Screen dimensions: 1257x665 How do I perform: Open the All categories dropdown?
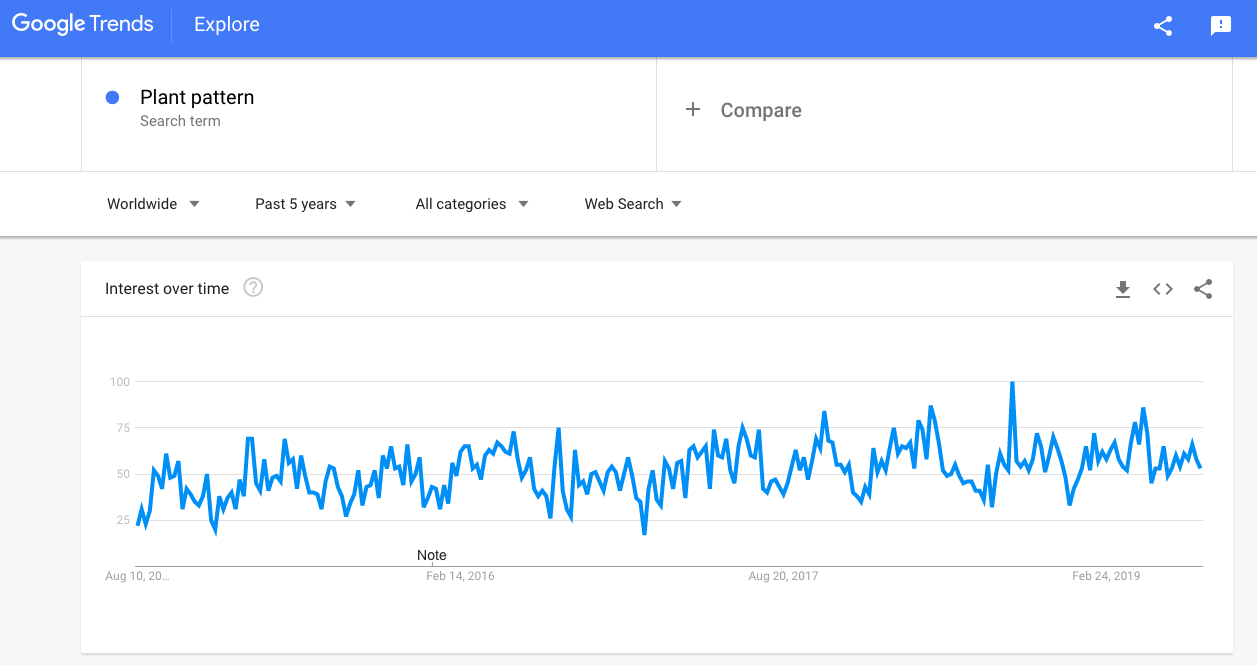coord(472,204)
